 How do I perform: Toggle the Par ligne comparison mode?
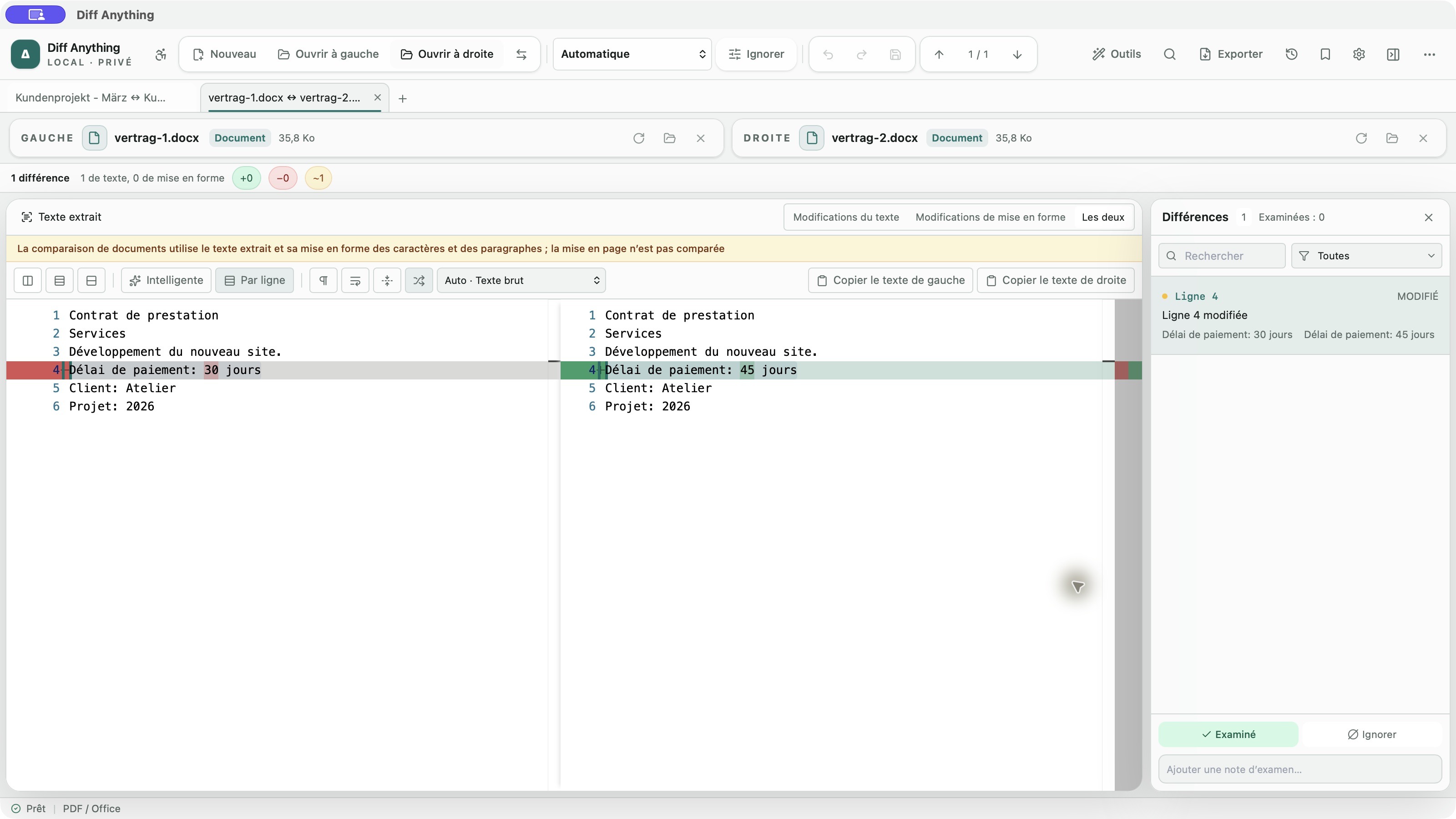[x=254, y=280]
